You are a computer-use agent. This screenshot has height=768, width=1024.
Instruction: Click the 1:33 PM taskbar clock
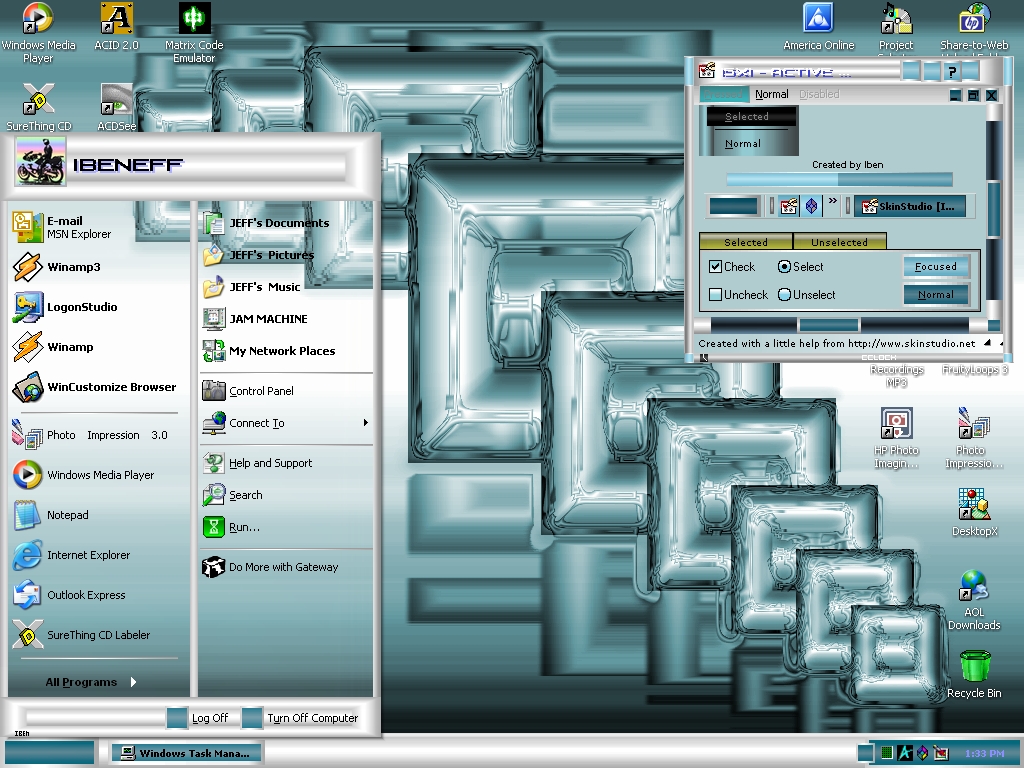pos(984,753)
